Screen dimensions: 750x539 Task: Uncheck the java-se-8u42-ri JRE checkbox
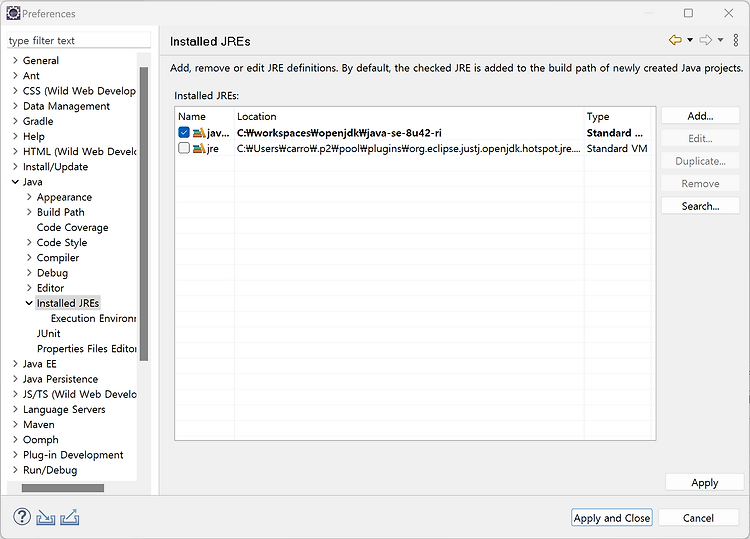(184, 132)
